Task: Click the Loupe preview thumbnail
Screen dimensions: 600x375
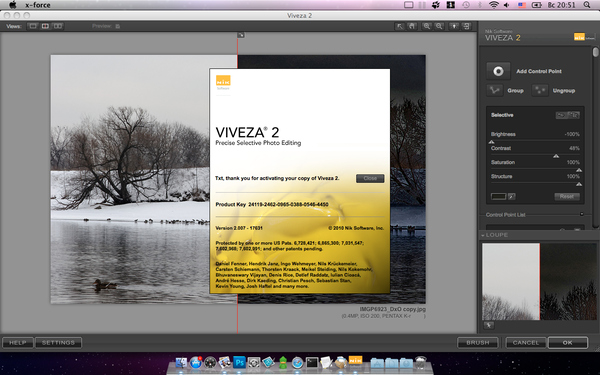Action: coord(539,282)
